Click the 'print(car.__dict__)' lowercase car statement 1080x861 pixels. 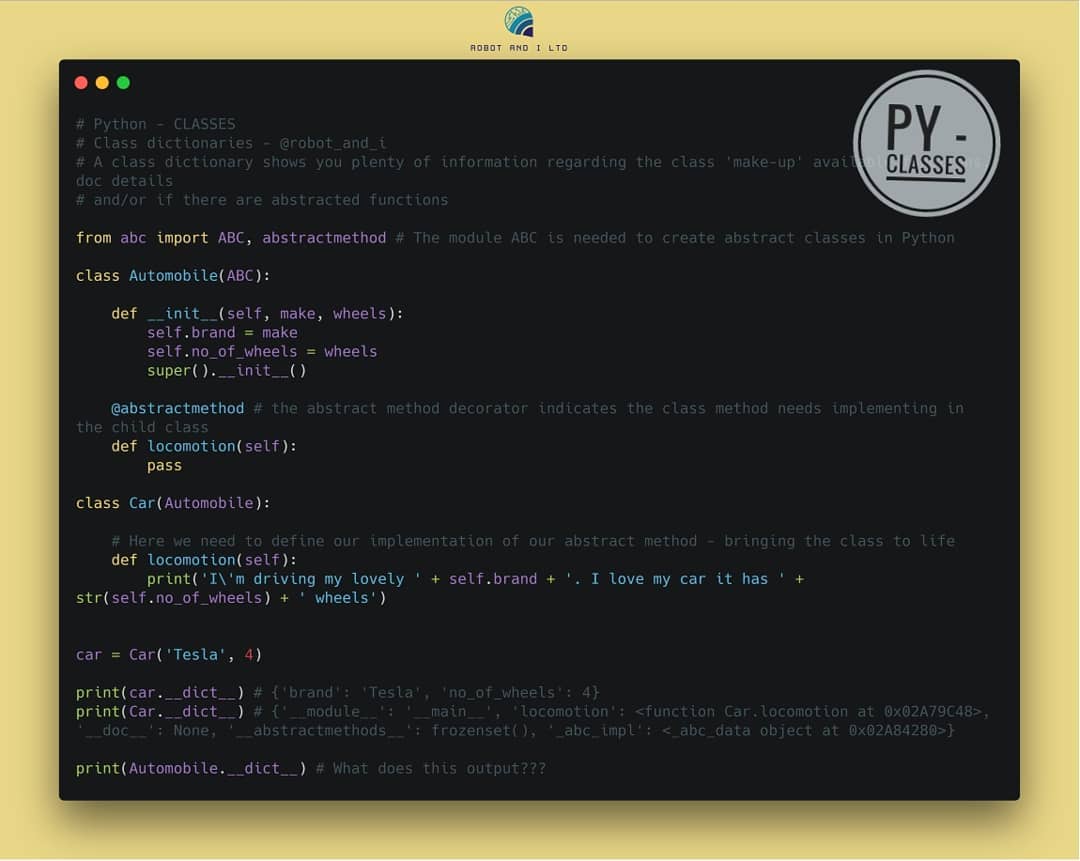click(160, 692)
